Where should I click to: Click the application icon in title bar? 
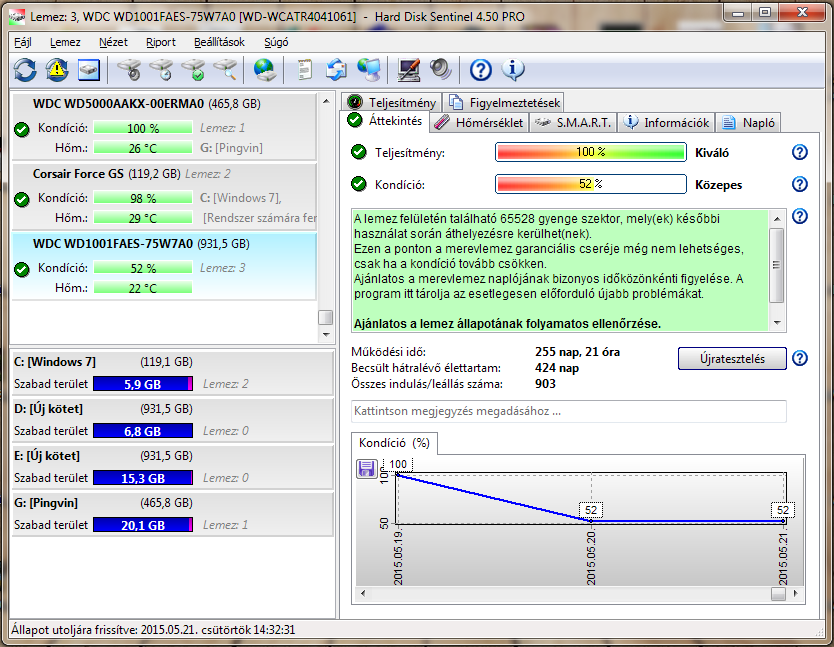click(17, 17)
